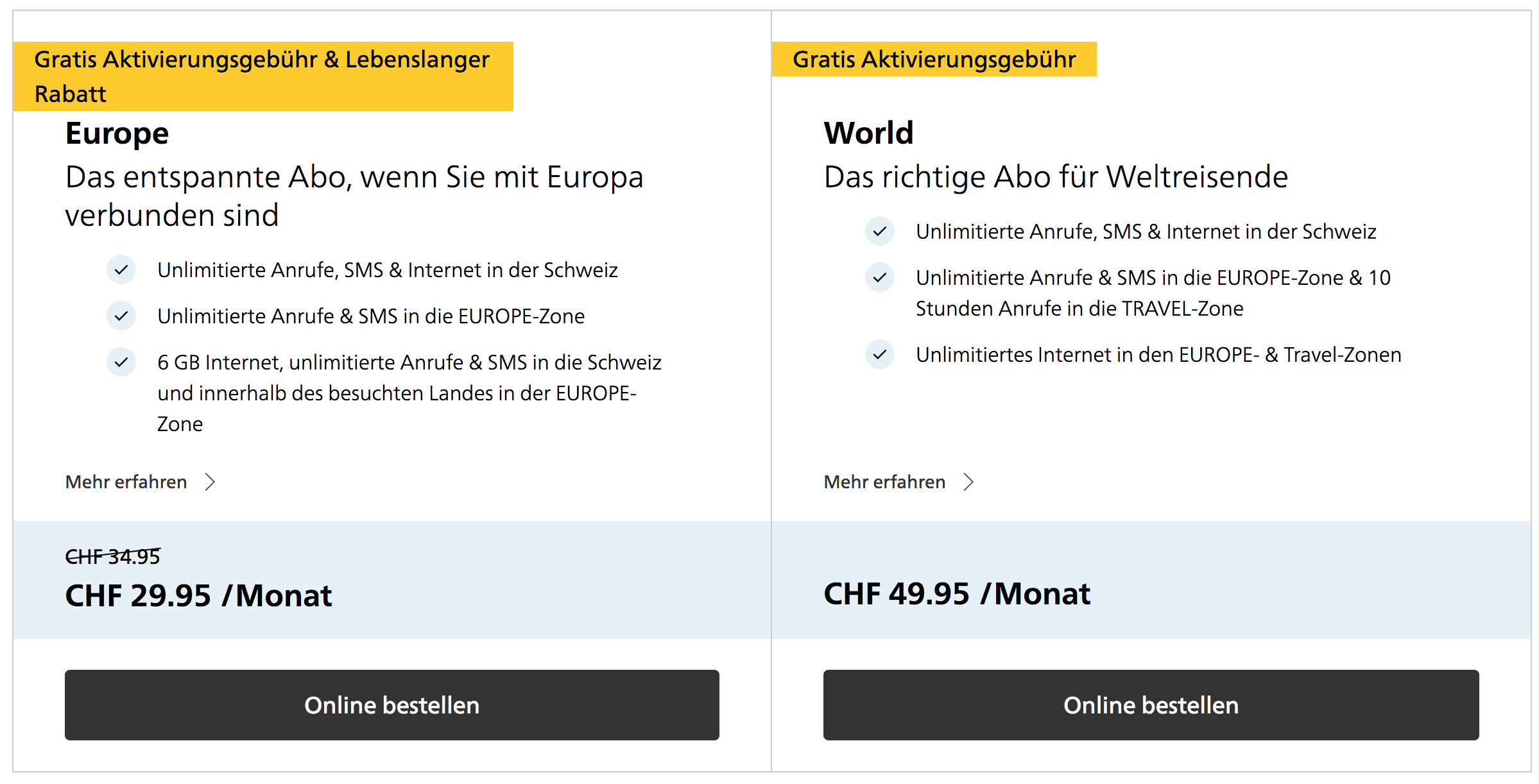Click the CHF 49.95 /Monat price
The width and height of the screenshot is (1539, 784).
click(x=956, y=593)
